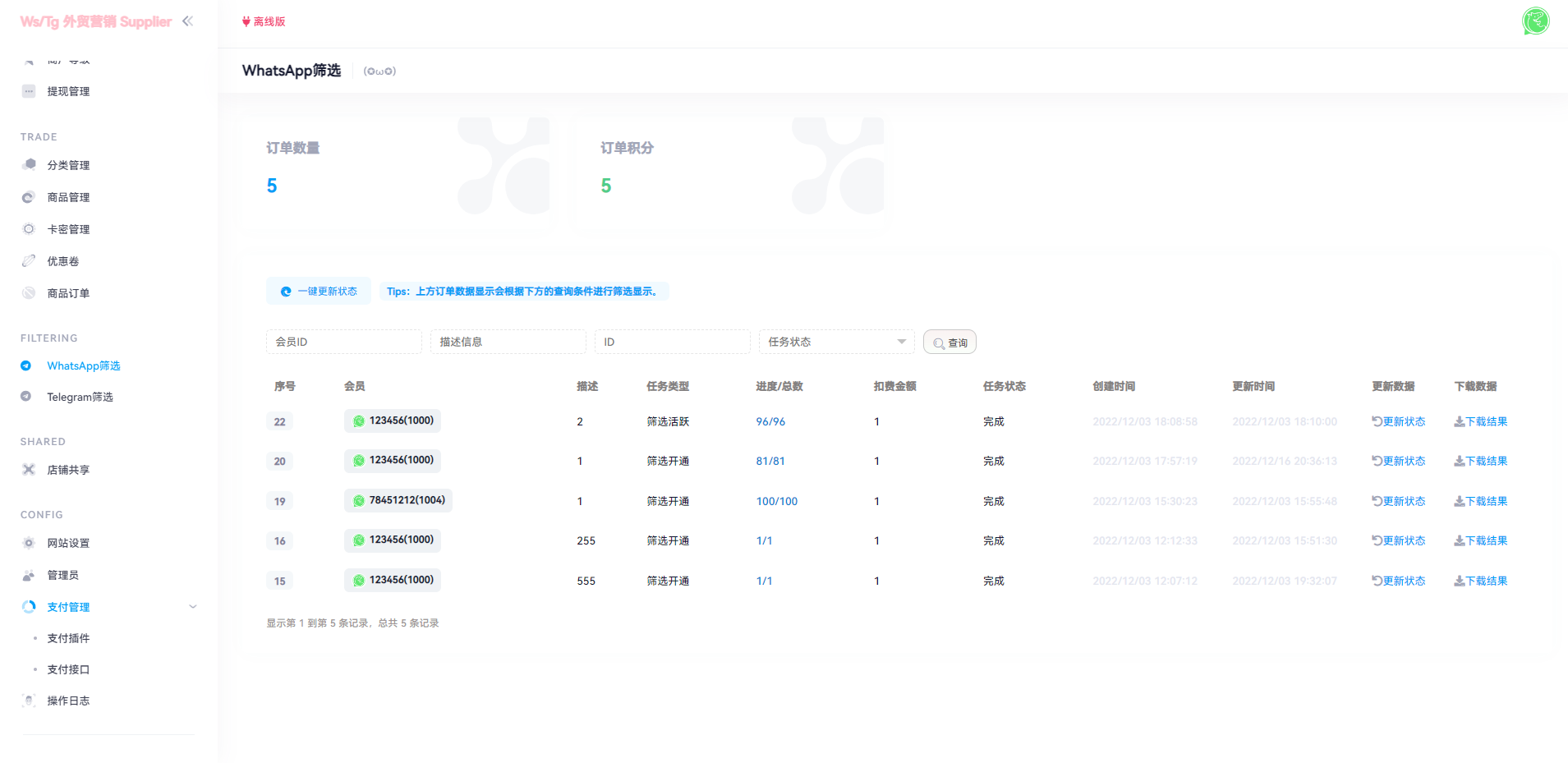
Task: Click member tag 78451212(1004)
Action: [398, 500]
